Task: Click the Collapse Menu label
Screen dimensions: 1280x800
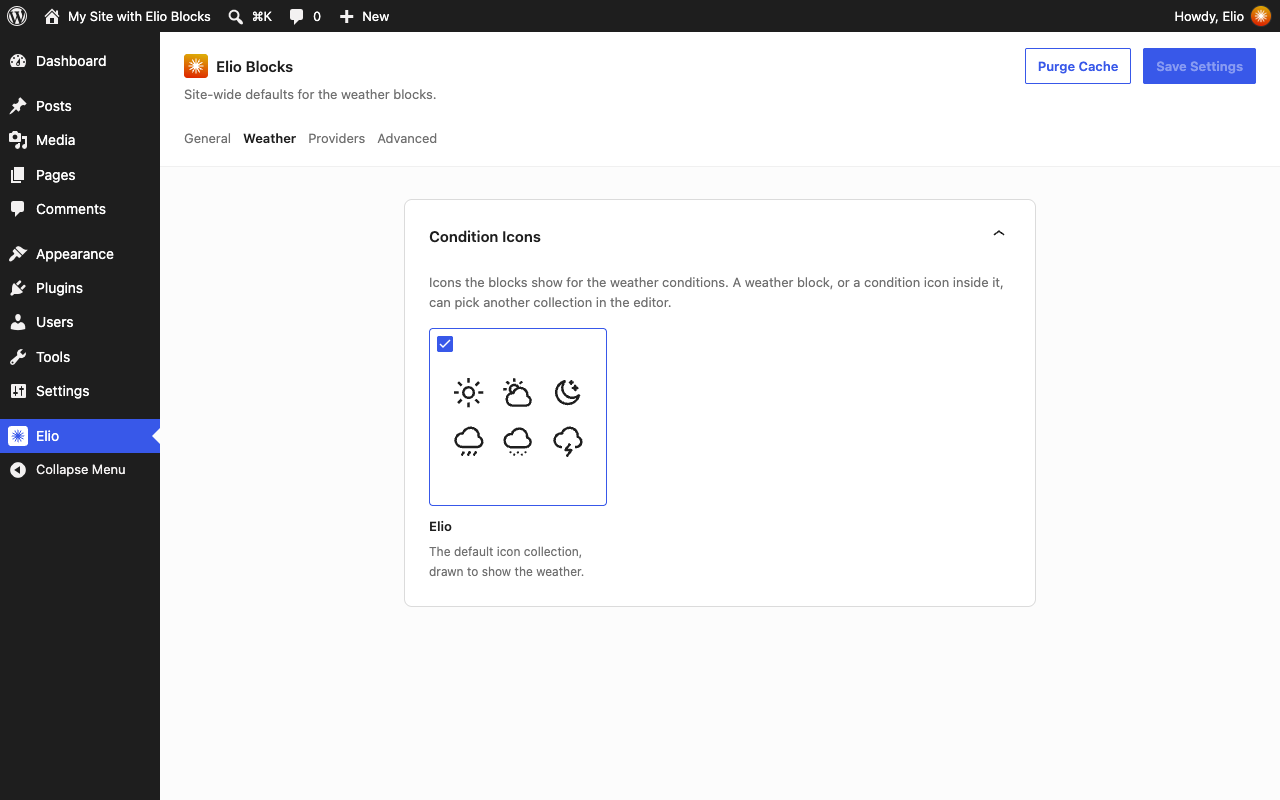Action: 81,470
